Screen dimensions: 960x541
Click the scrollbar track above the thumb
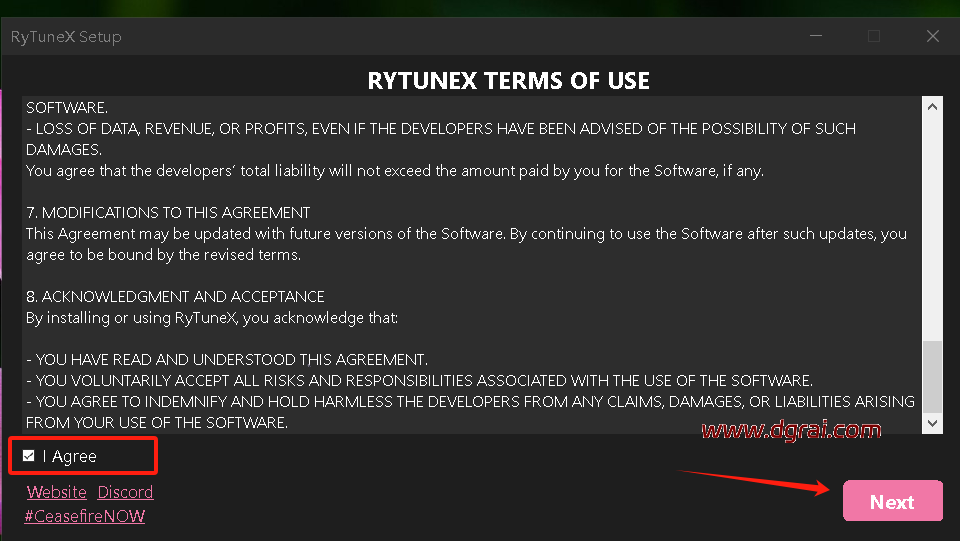[x=932, y=220]
